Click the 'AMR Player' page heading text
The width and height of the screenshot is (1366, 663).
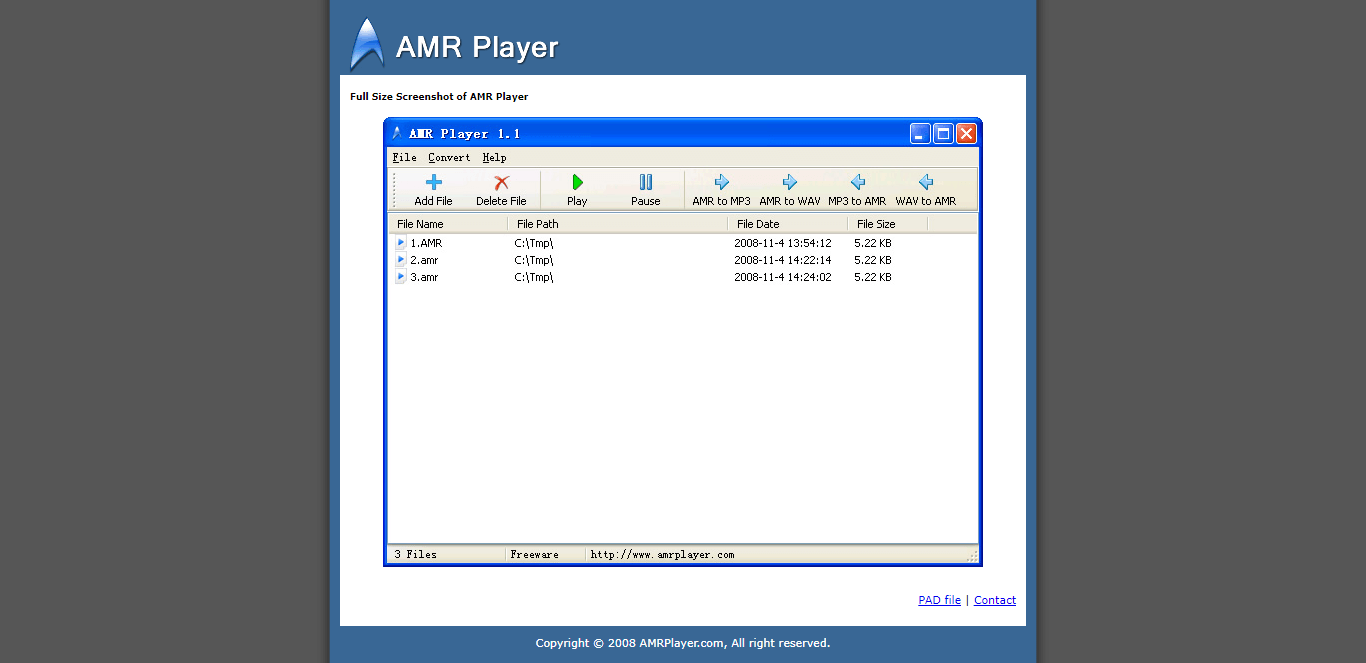(x=477, y=47)
